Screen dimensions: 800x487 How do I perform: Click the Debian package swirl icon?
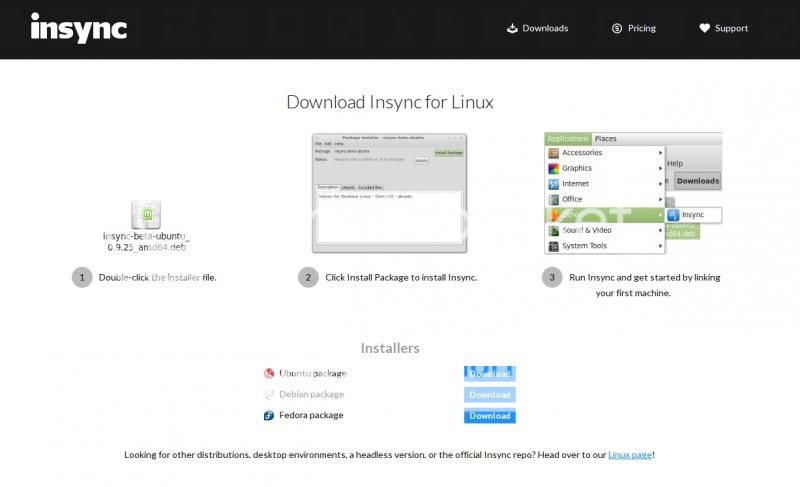(x=269, y=395)
